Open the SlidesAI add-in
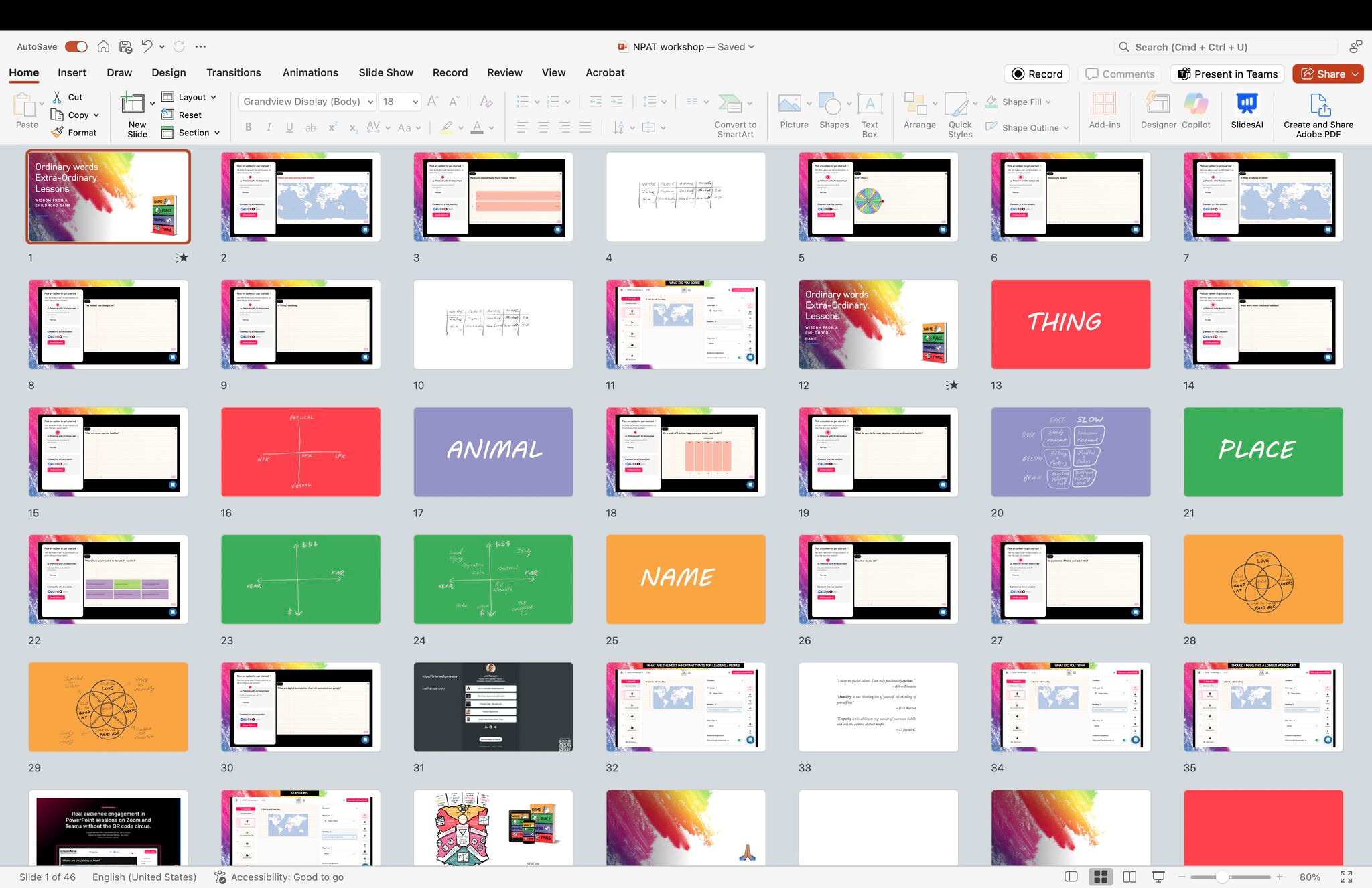1372x888 pixels. point(1246,104)
